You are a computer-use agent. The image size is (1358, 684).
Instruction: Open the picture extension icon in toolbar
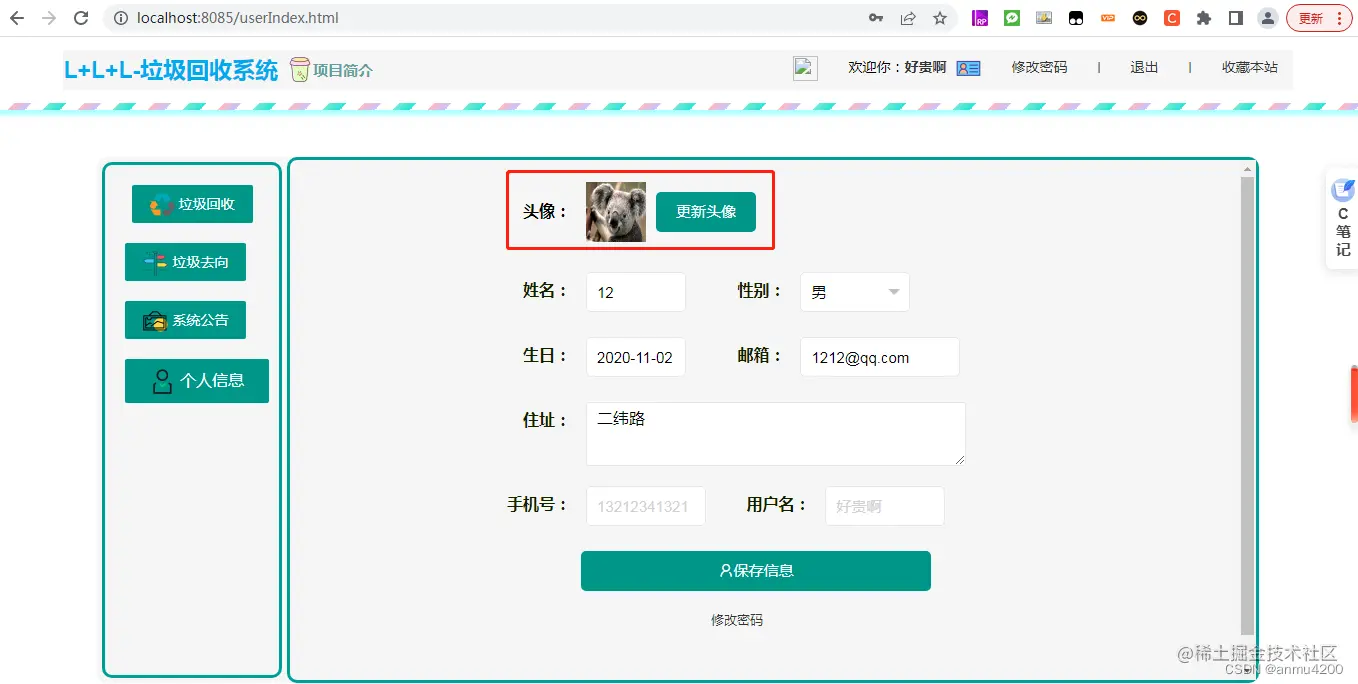pos(1044,18)
